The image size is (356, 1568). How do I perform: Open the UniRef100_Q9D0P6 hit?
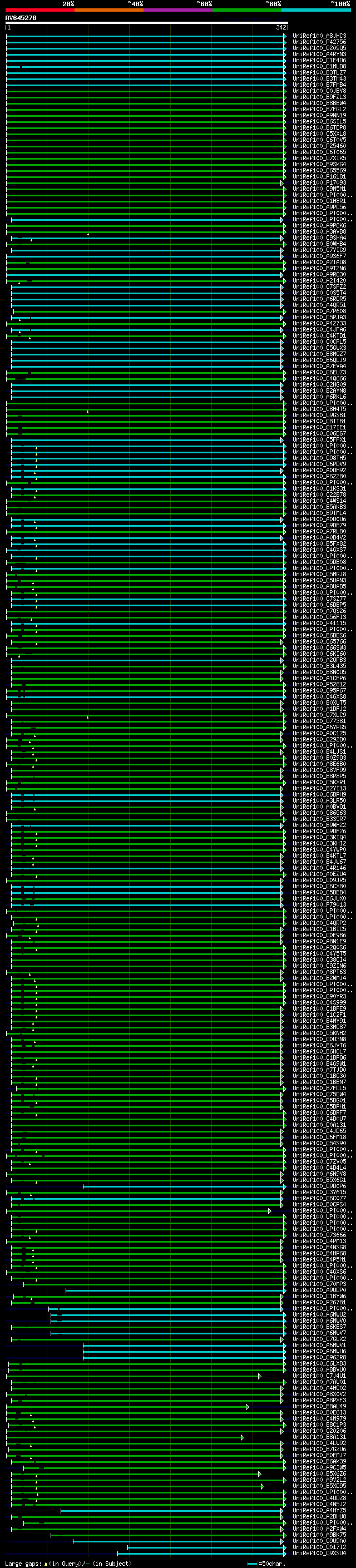point(319,1186)
